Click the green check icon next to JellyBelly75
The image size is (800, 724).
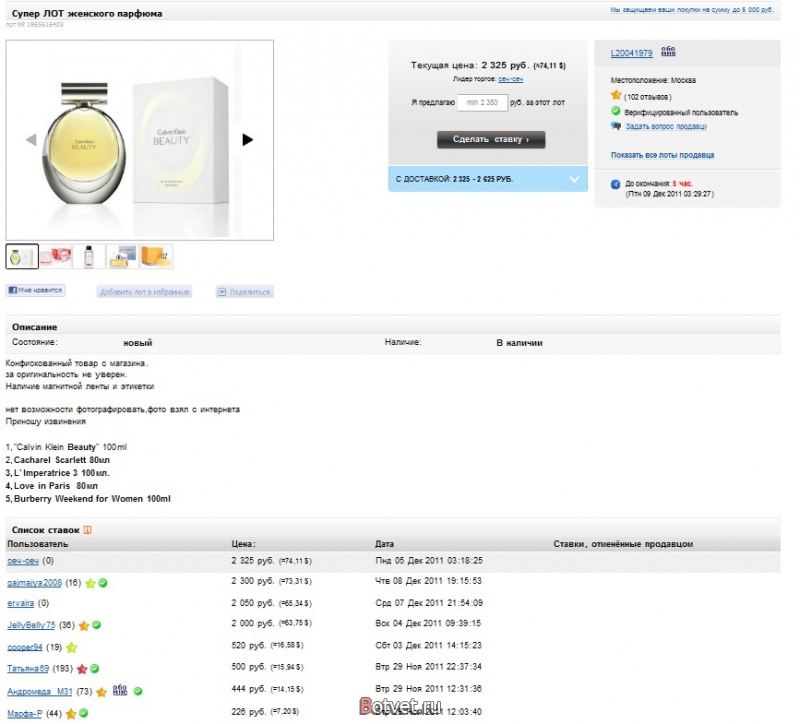(96, 625)
